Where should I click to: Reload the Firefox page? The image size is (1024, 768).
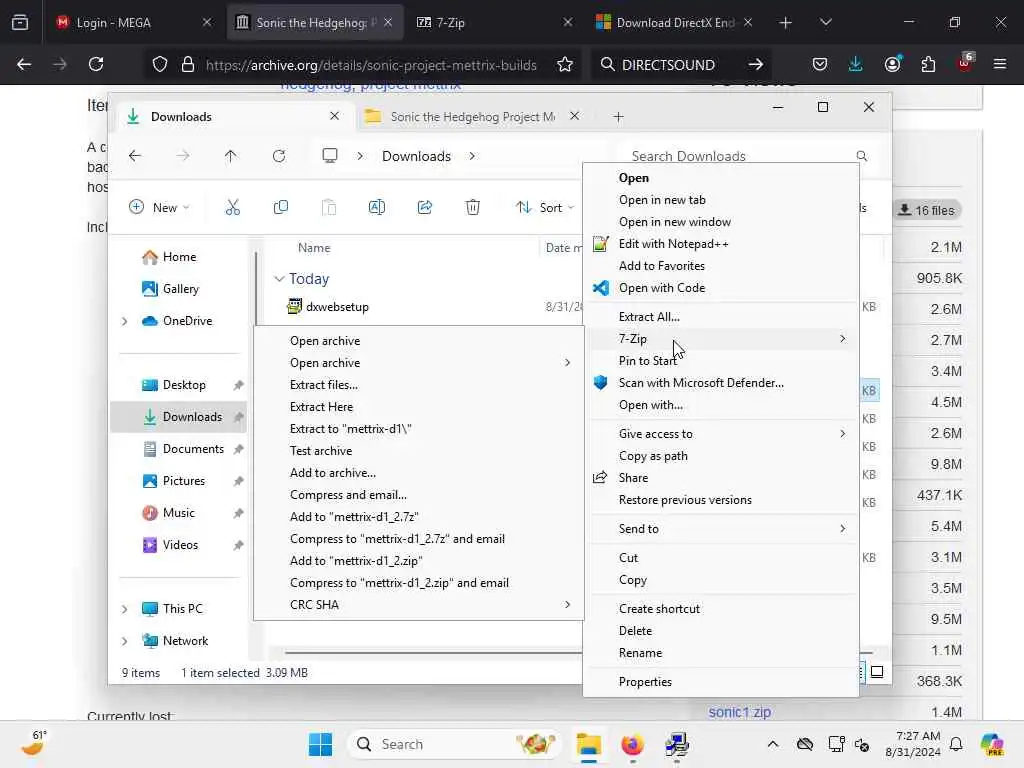pyautogui.click(x=96, y=64)
